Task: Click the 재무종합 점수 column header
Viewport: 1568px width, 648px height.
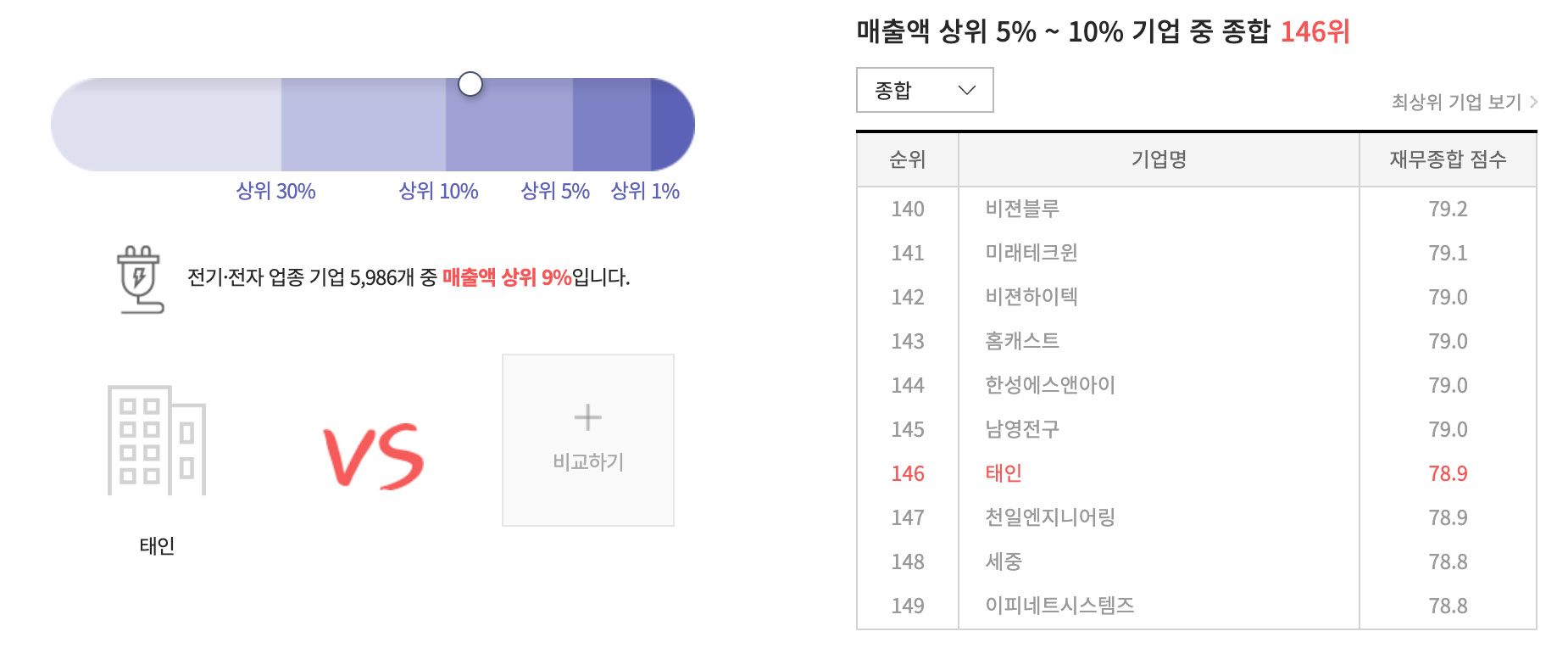Action: point(1448,159)
